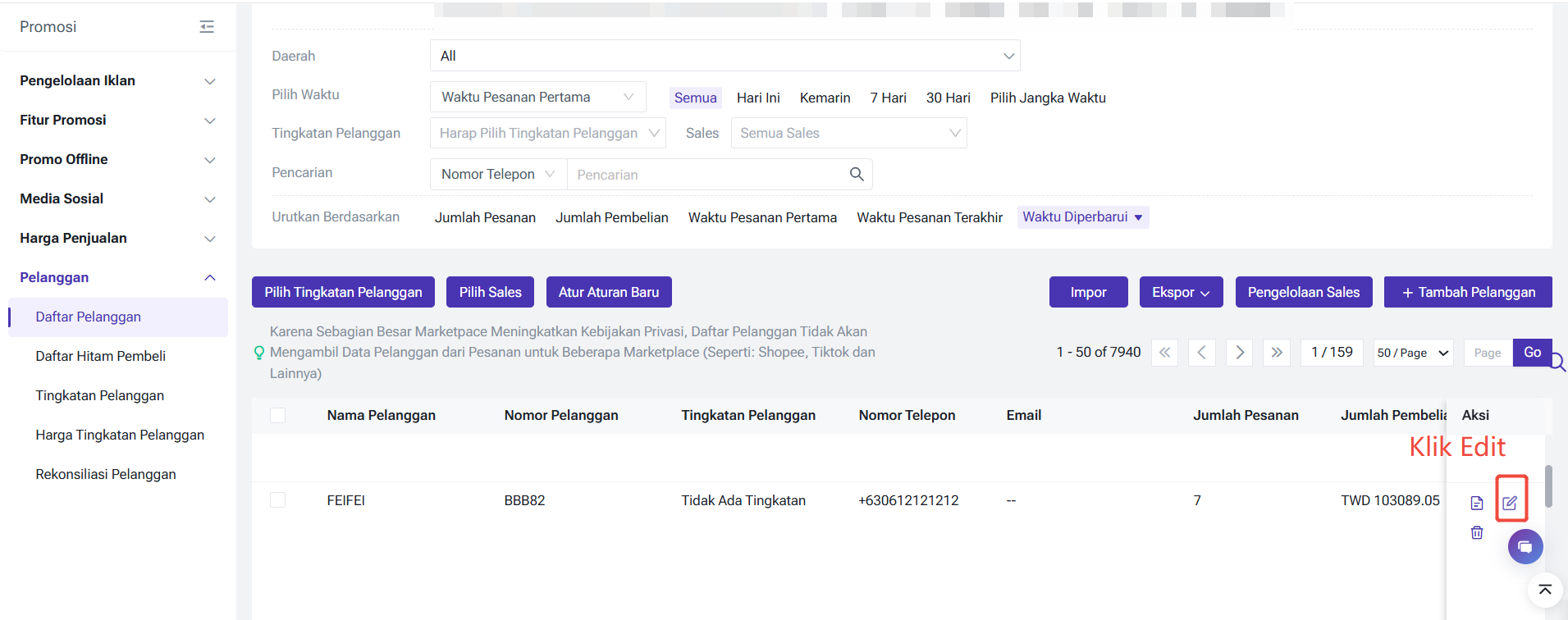The image size is (1568, 620).
Task: Go to the next page arrow
Action: pyautogui.click(x=1239, y=353)
